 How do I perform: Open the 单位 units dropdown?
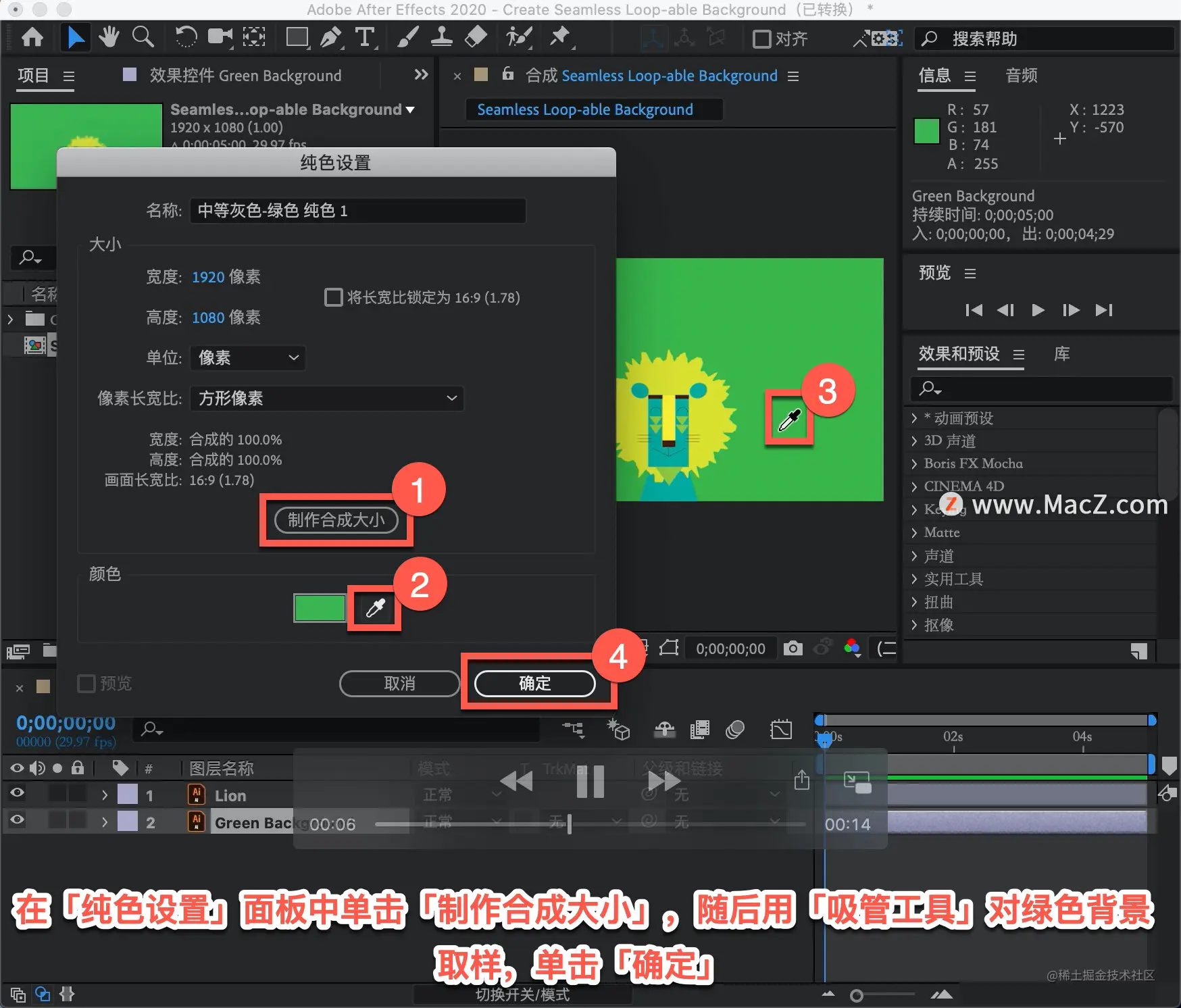(x=247, y=358)
